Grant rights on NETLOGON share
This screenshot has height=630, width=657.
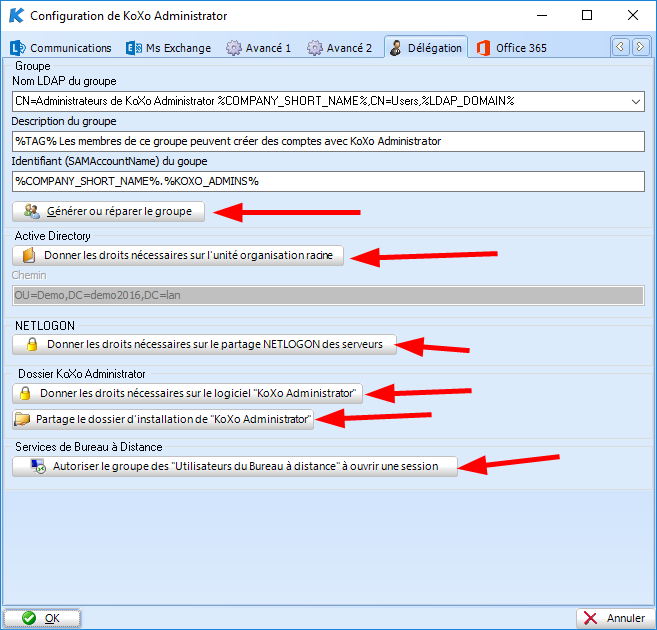pyautogui.click(x=204, y=344)
